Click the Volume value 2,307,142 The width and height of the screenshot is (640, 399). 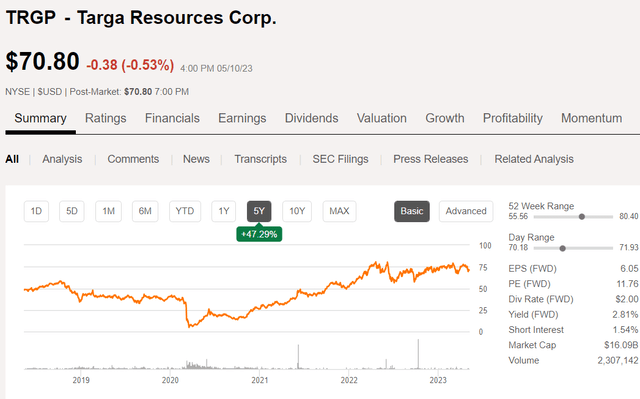pos(618,361)
